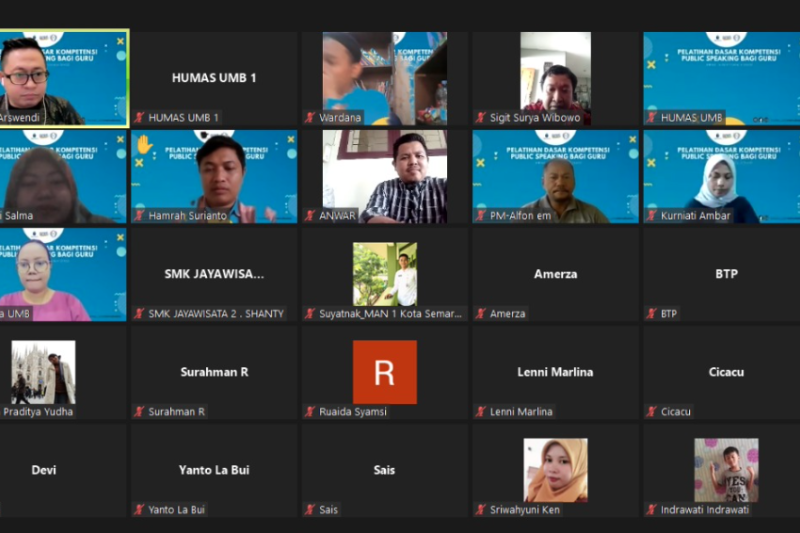Click the raised hand icon on Hamrah Surianto's tile
800x533 pixels.
click(144, 144)
